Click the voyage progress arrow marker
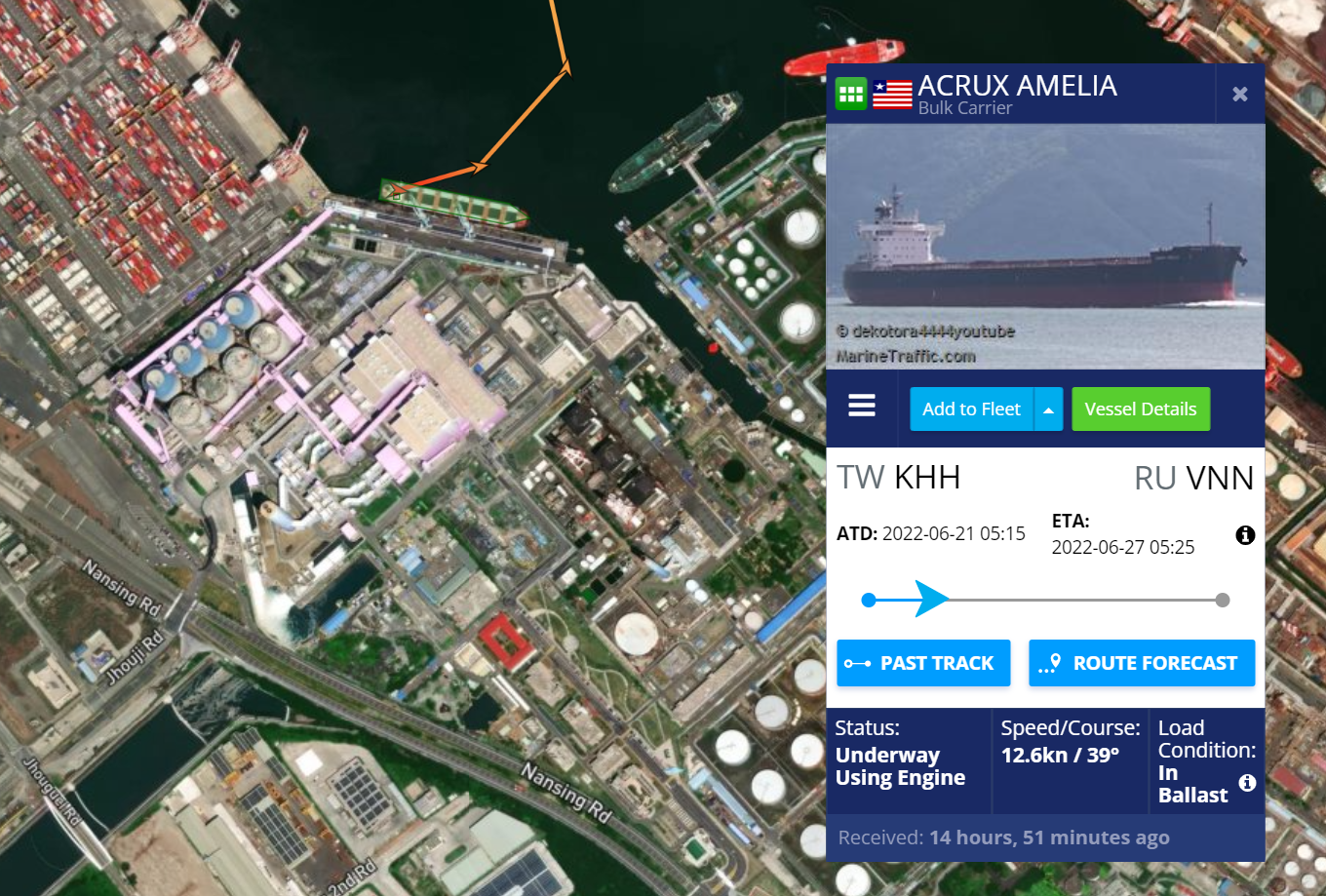 [x=931, y=599]
